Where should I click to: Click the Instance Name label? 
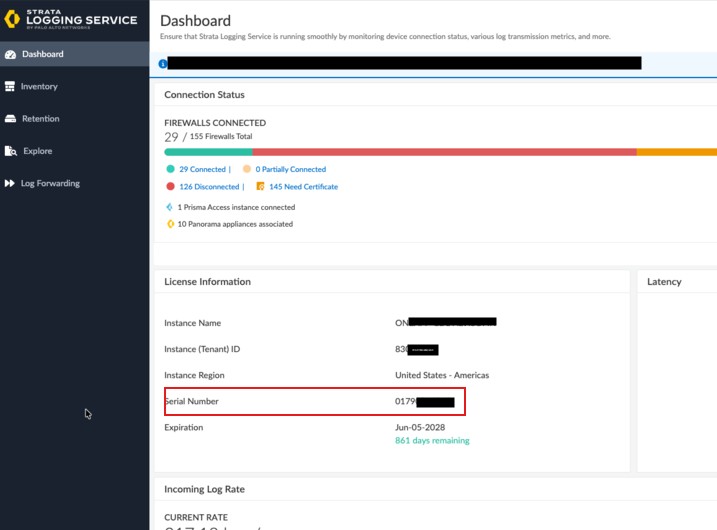pyautogui.click(x=193, y=323)
